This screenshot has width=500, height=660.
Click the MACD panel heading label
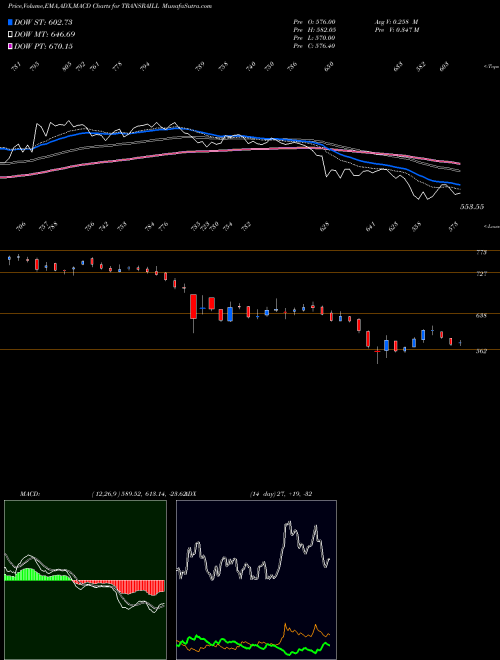click(30, 494)
